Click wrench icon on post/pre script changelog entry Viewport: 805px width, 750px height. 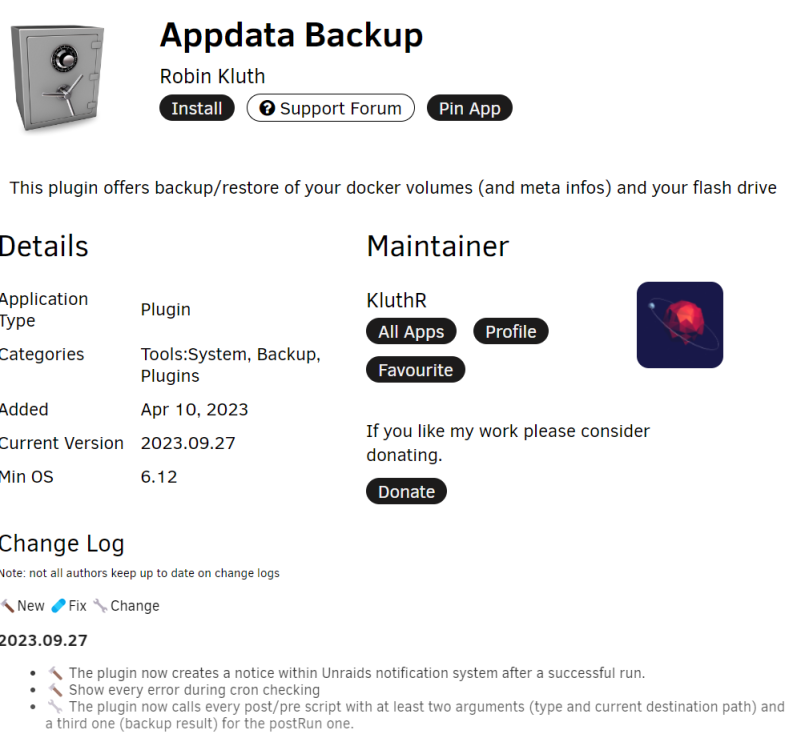click(55, 707)
